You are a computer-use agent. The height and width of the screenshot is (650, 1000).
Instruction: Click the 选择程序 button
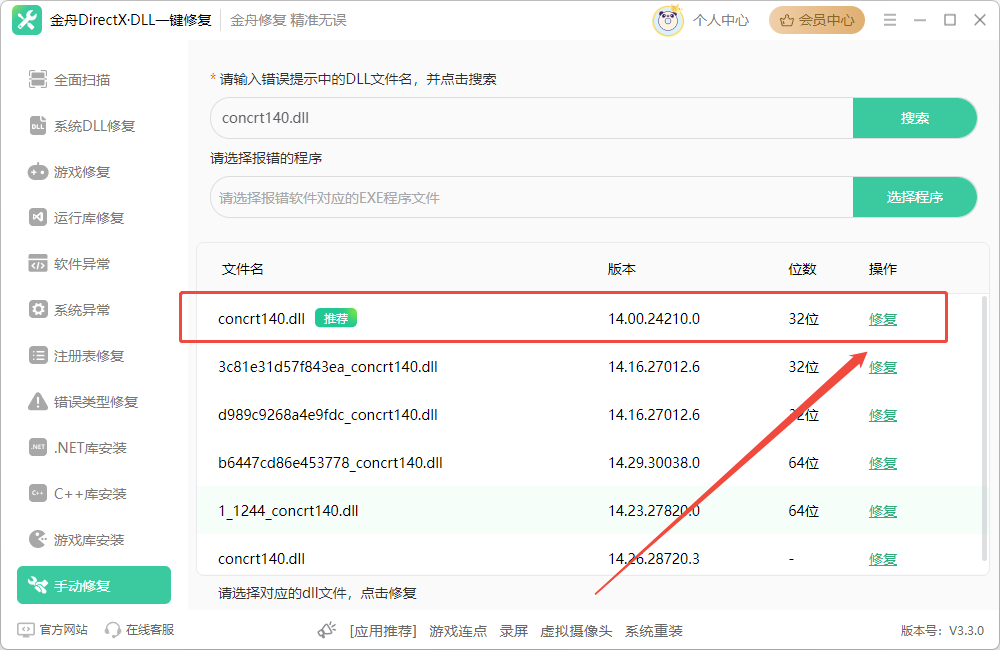(915, 197)
